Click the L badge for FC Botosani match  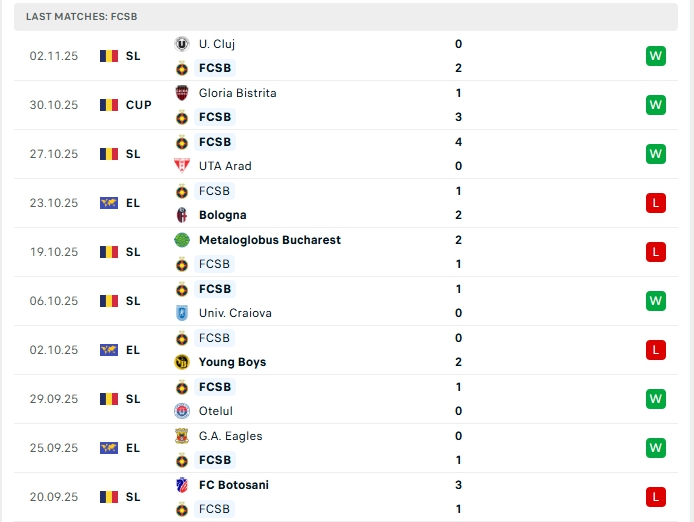pyautogui.click(x=656, y=497)
